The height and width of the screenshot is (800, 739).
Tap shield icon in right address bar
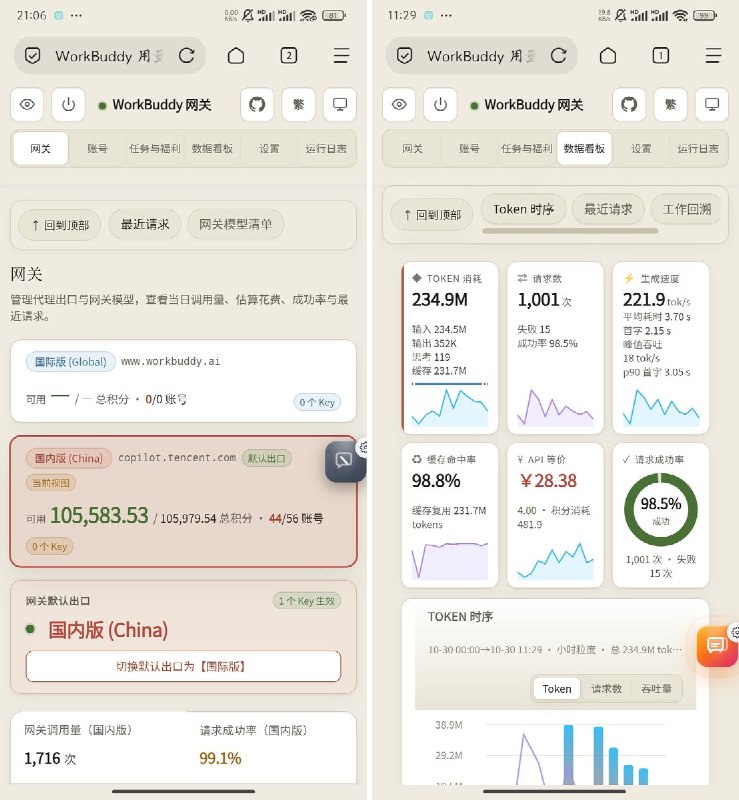[x=405, y=55]
